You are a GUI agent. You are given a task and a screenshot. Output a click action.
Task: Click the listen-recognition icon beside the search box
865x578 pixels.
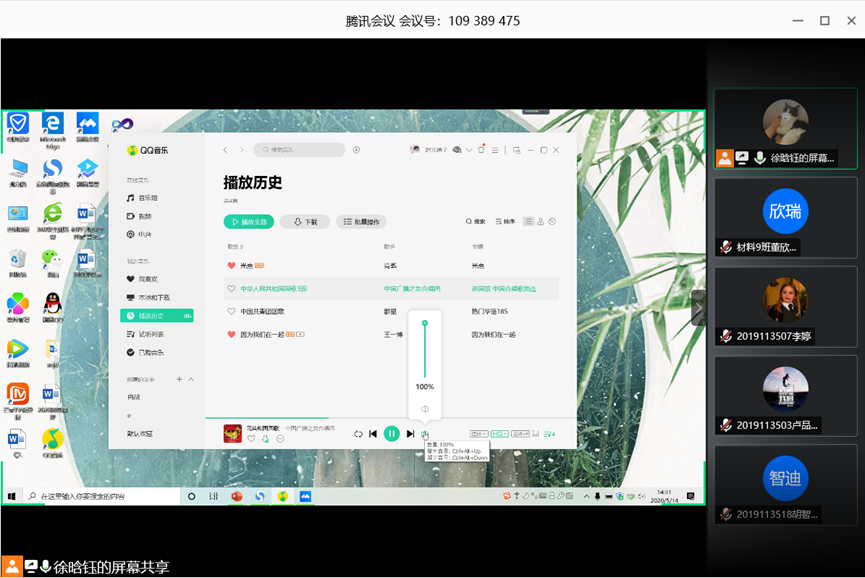tap(356, 150)
